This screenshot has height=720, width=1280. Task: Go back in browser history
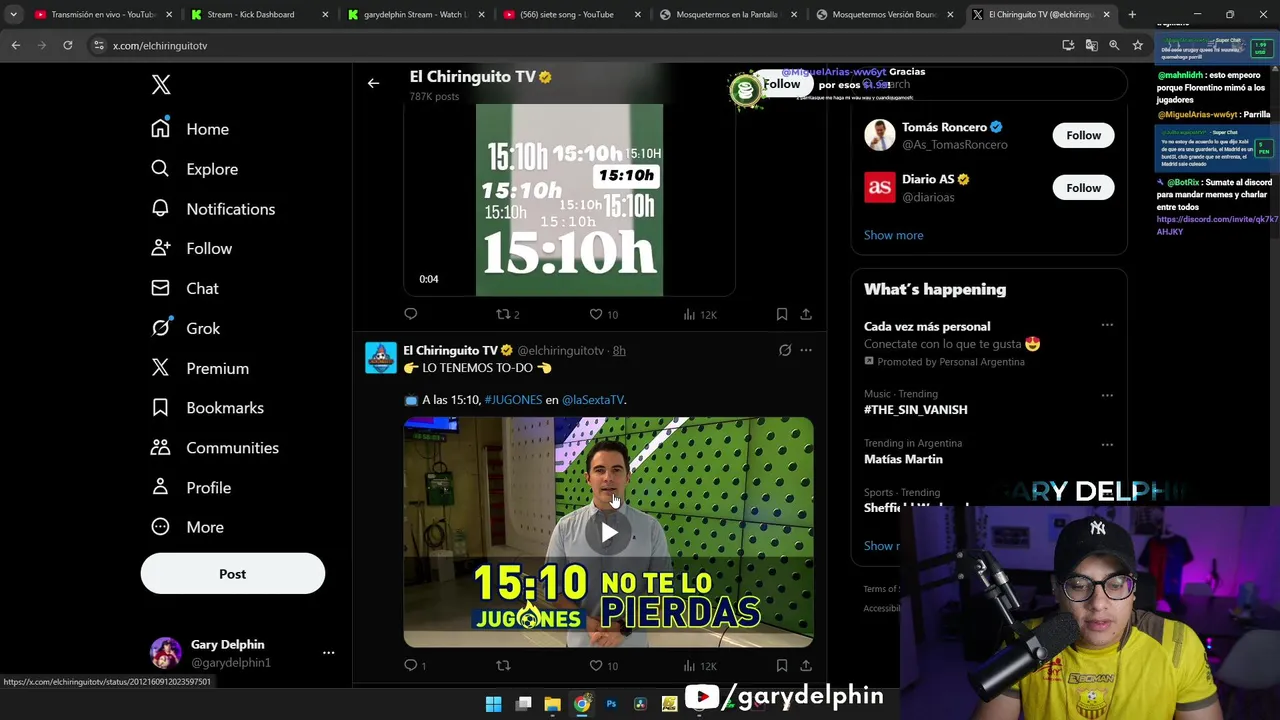click(x=16, y=45)
